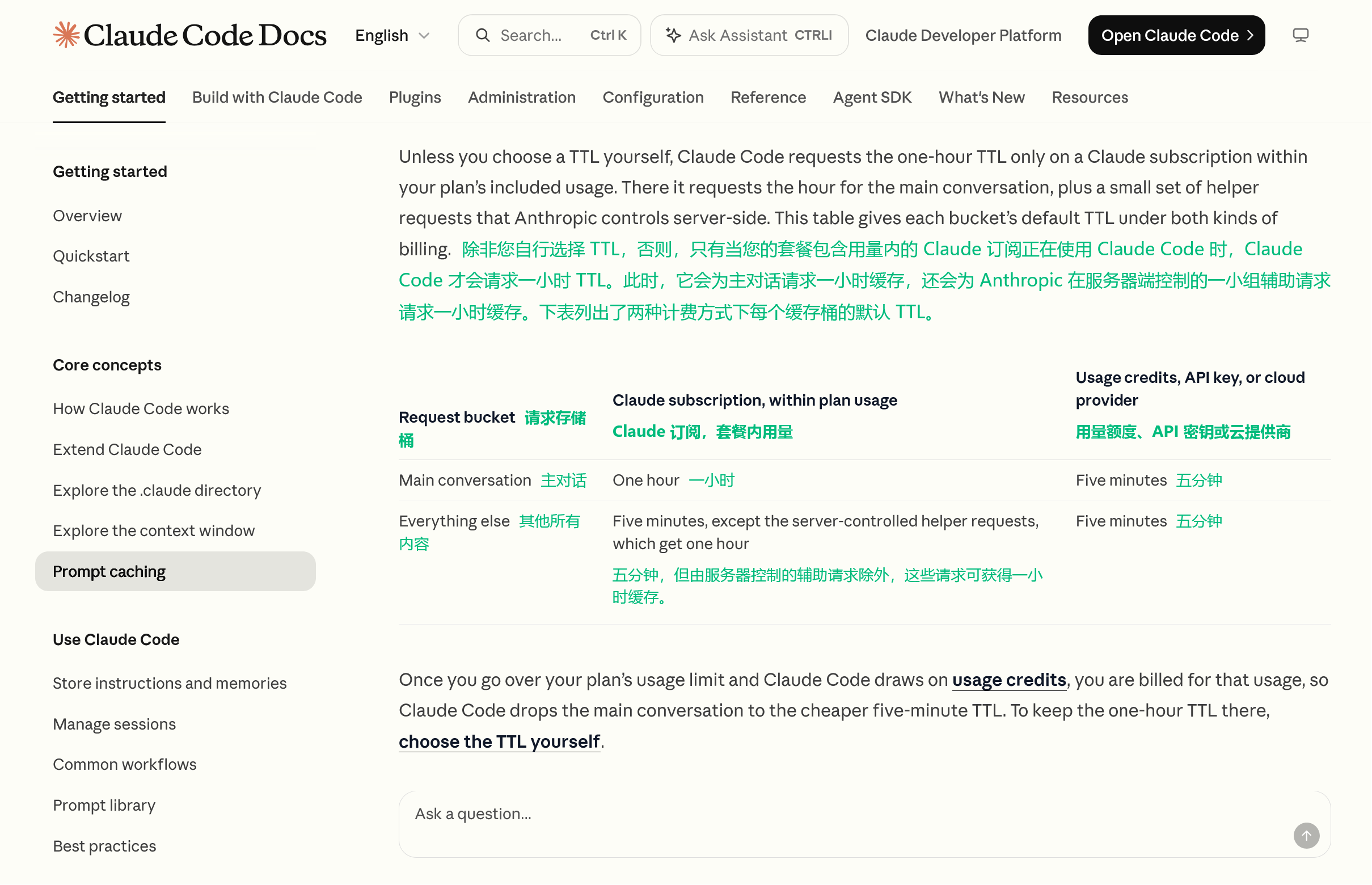Switch to the Plugins tab
This screenshot has height=885, width=1372.
point(415,97)
